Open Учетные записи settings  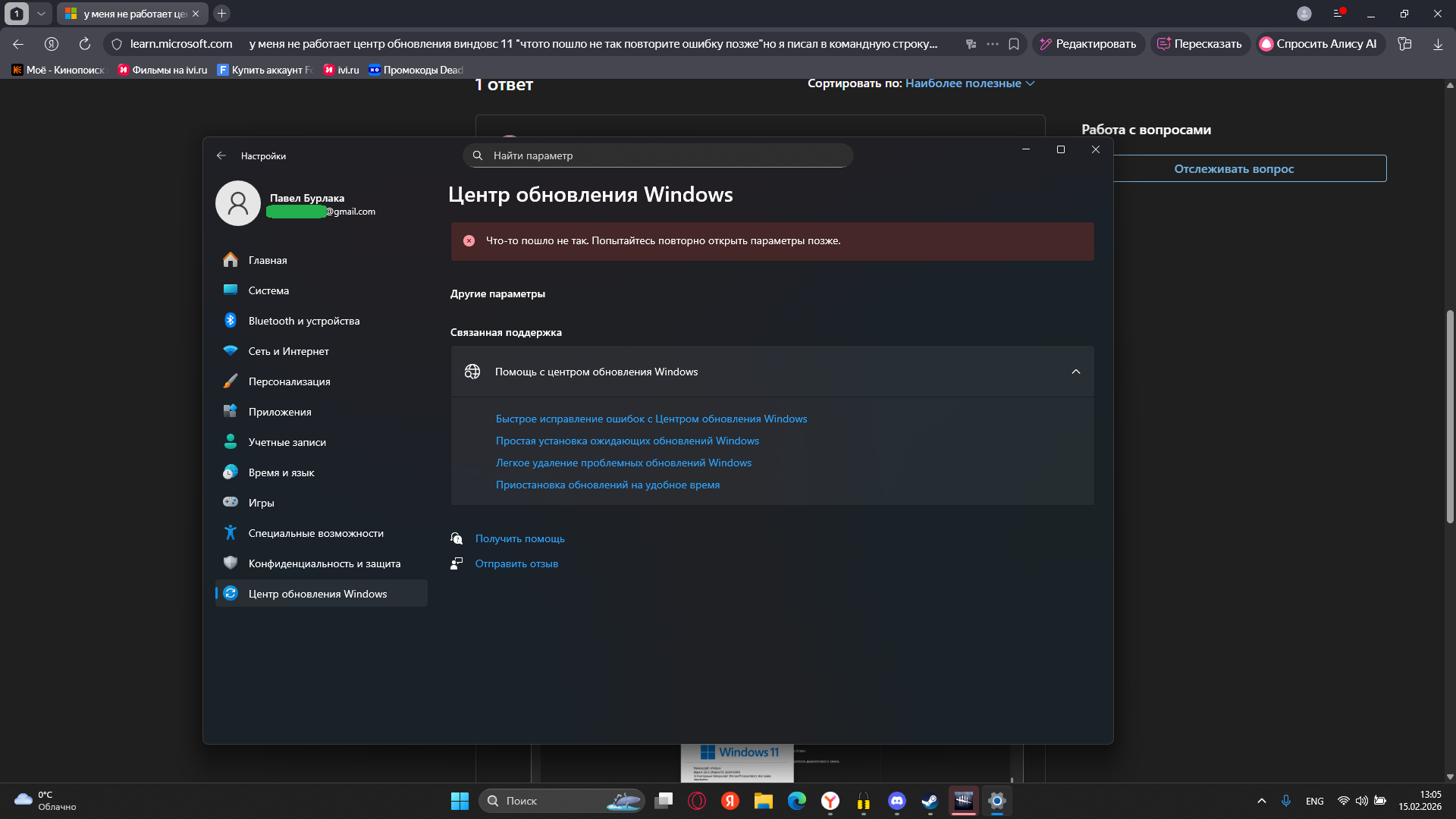(x=322, y=442)
